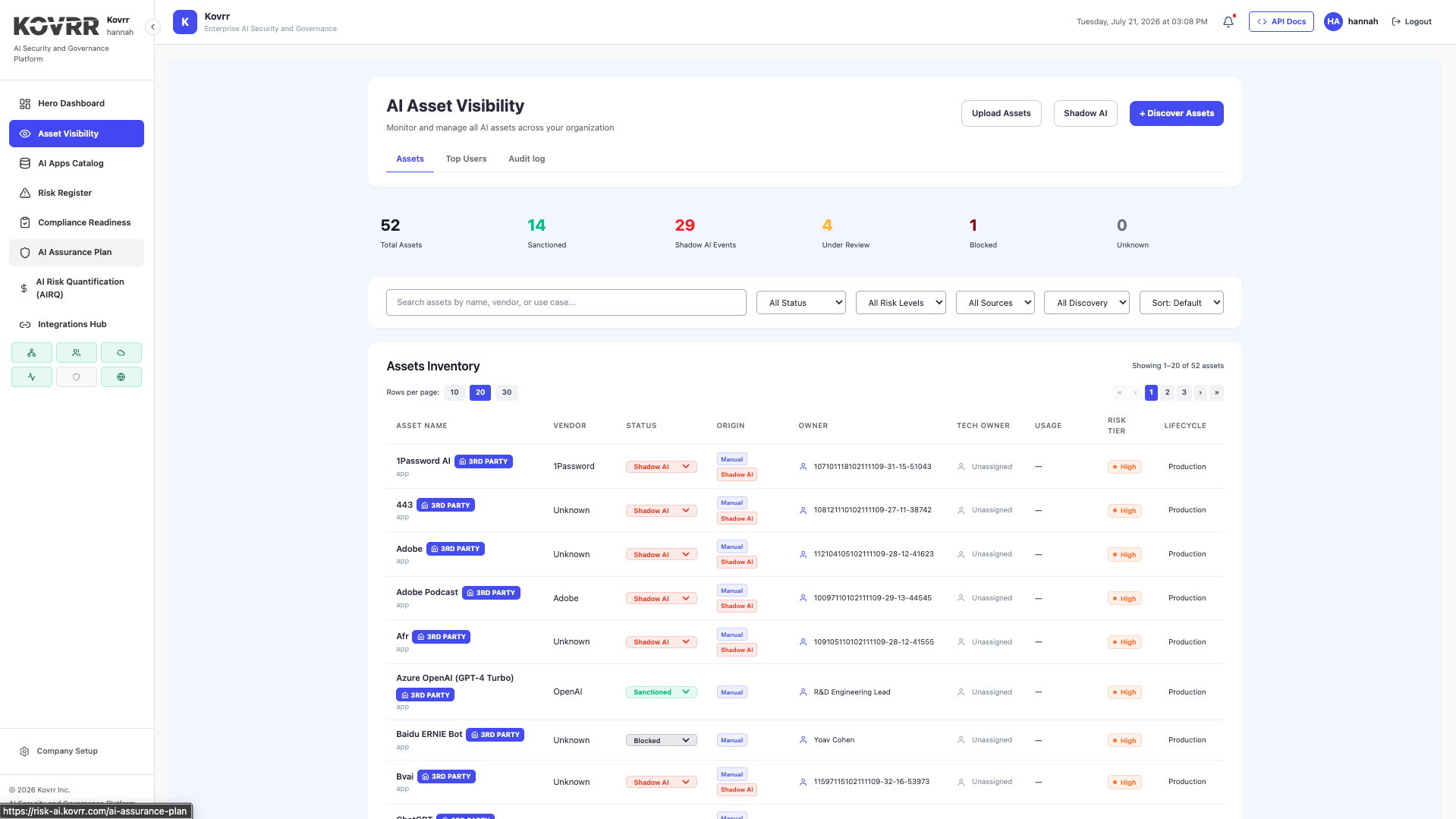
Task: Click the 14 Sanctioned stat
Action: 547,234
